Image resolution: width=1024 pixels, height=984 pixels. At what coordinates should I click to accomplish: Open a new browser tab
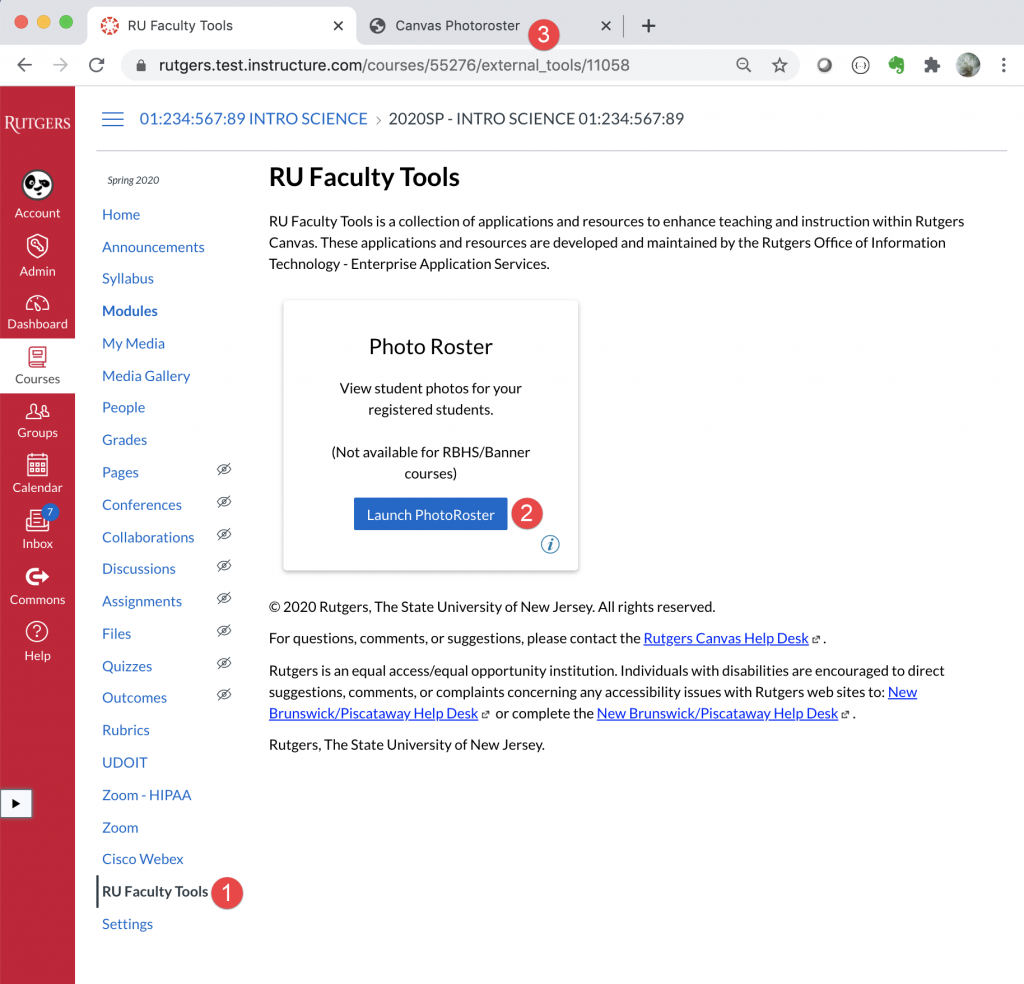(x=648, y=25)
